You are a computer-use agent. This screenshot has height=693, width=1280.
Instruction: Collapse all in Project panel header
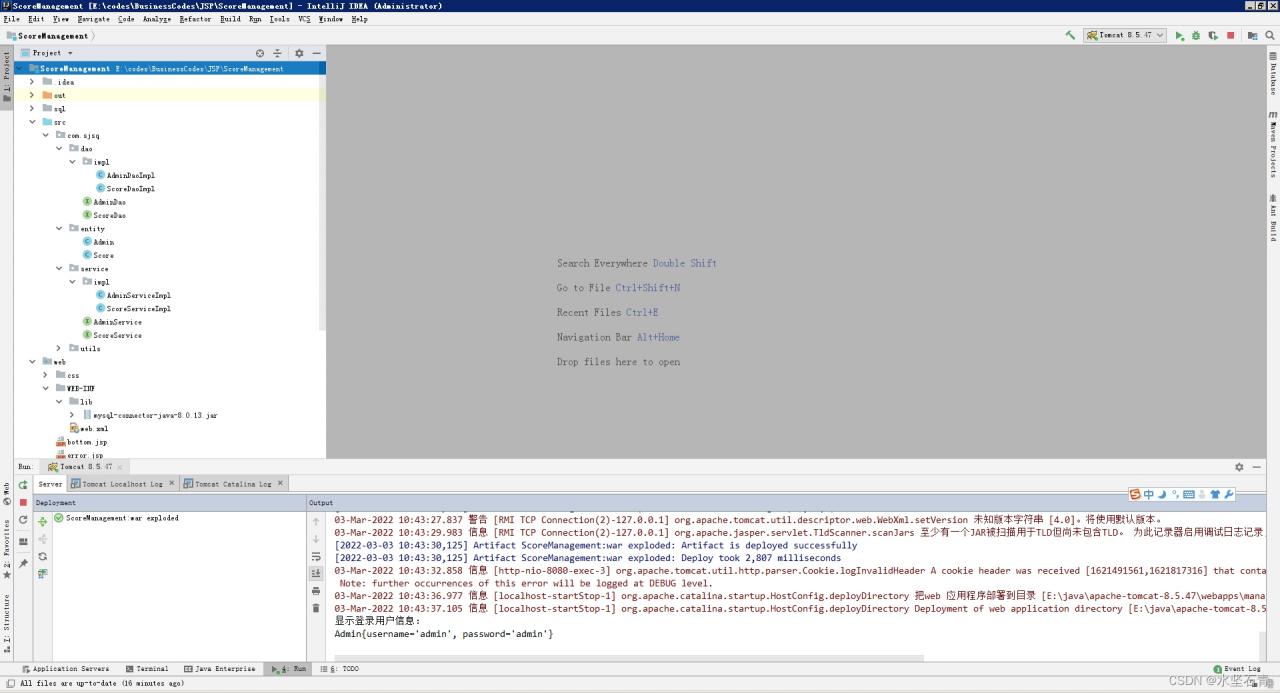277,53
